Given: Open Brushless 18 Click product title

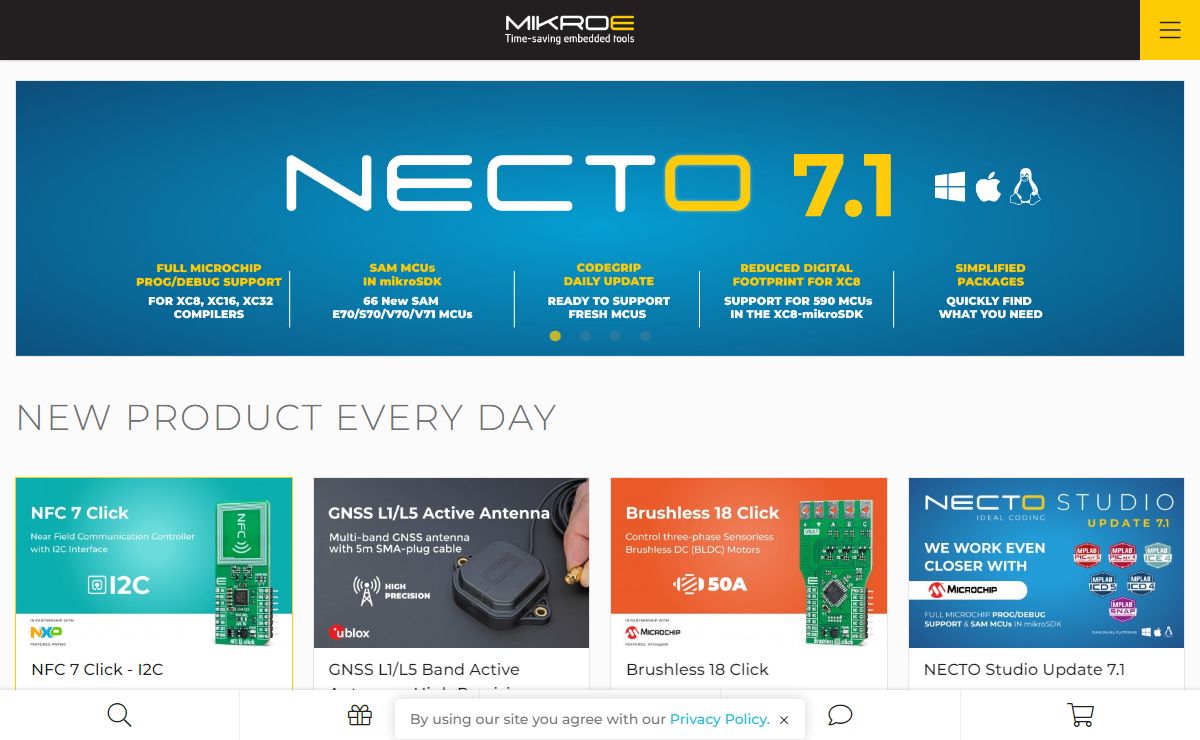Looking at the screenshot, I should click(697, 669).
